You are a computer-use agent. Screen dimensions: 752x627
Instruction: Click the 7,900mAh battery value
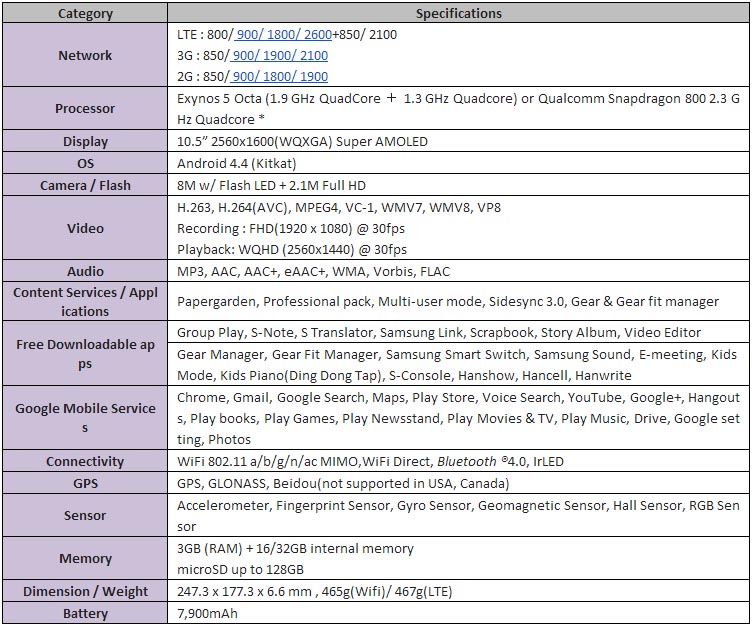pyautogui.click(x=207, y=613)
